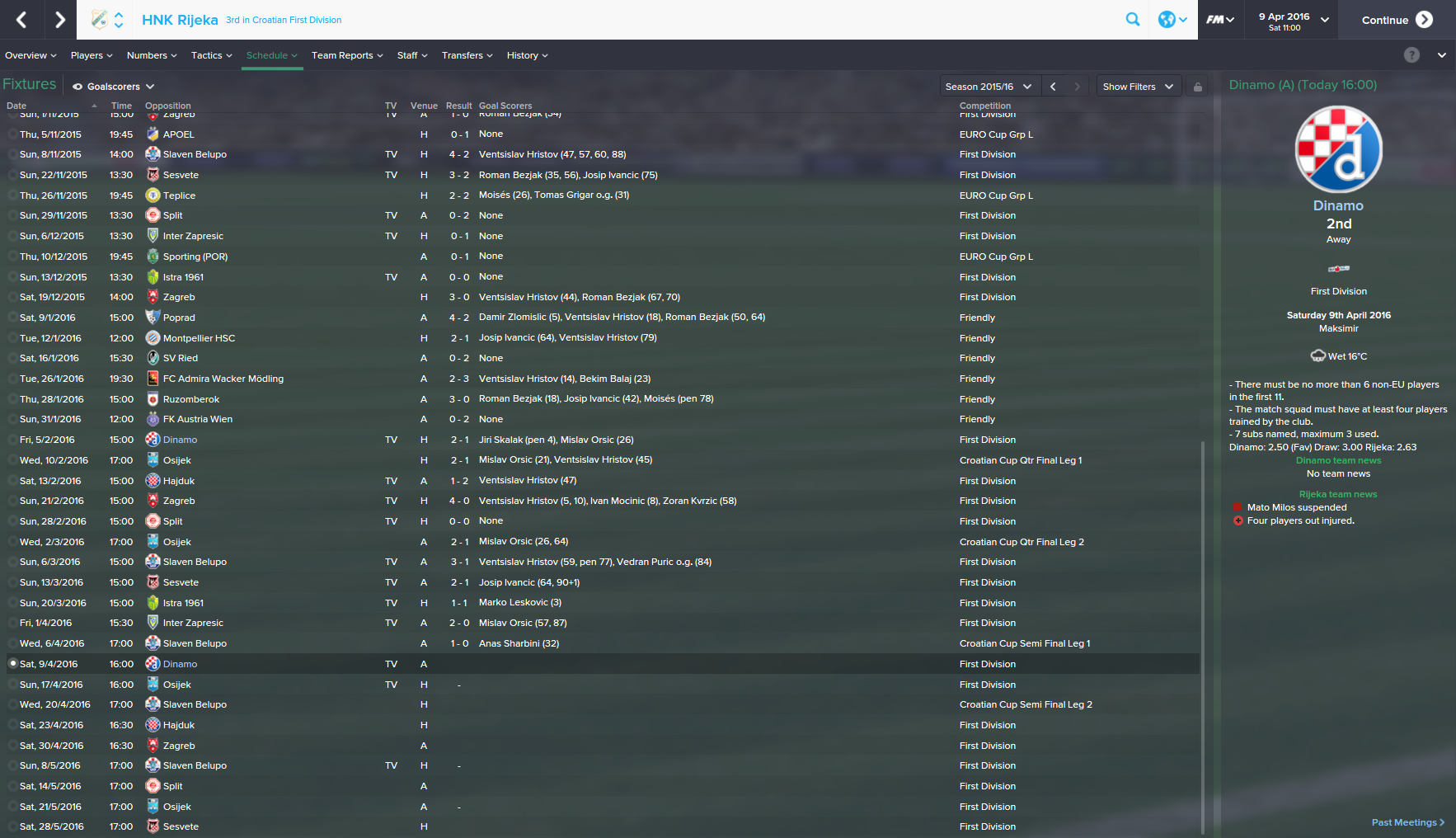Select the radio button for Fri 5/2/2016 fixture
Viewport: 1456px width, 838px height.
[12, 440]
